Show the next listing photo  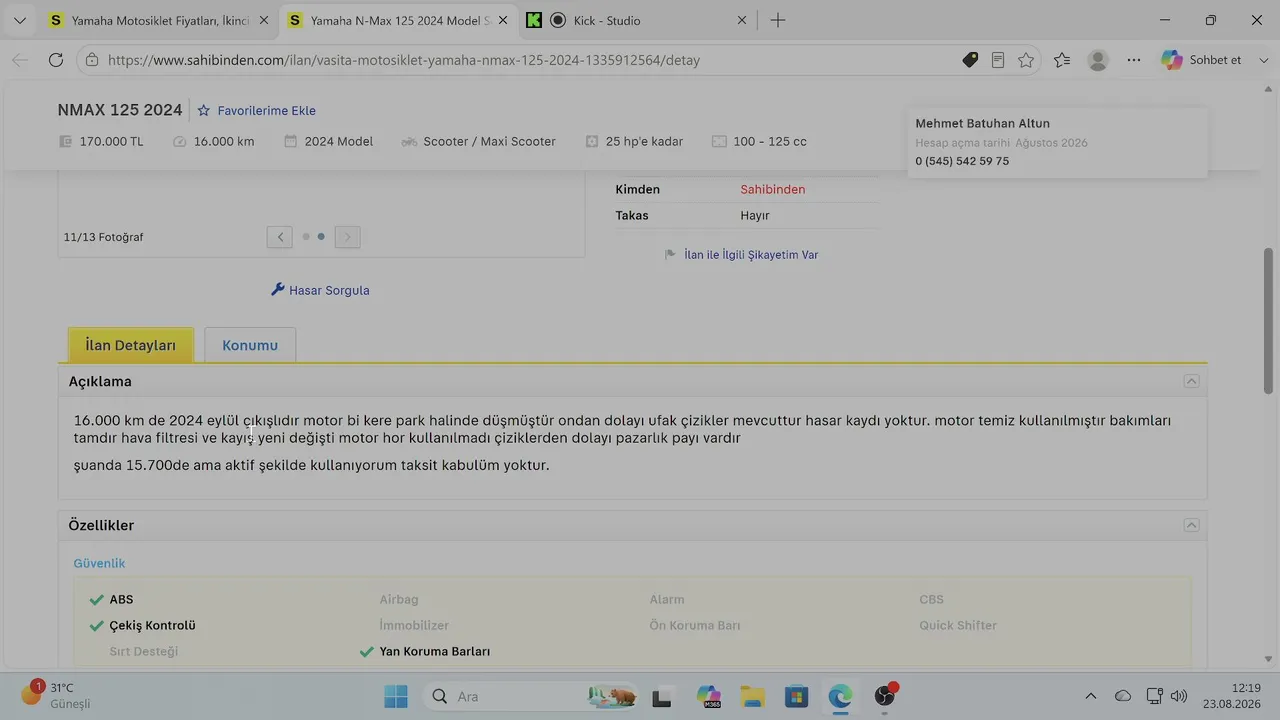[x=347, y=237]
